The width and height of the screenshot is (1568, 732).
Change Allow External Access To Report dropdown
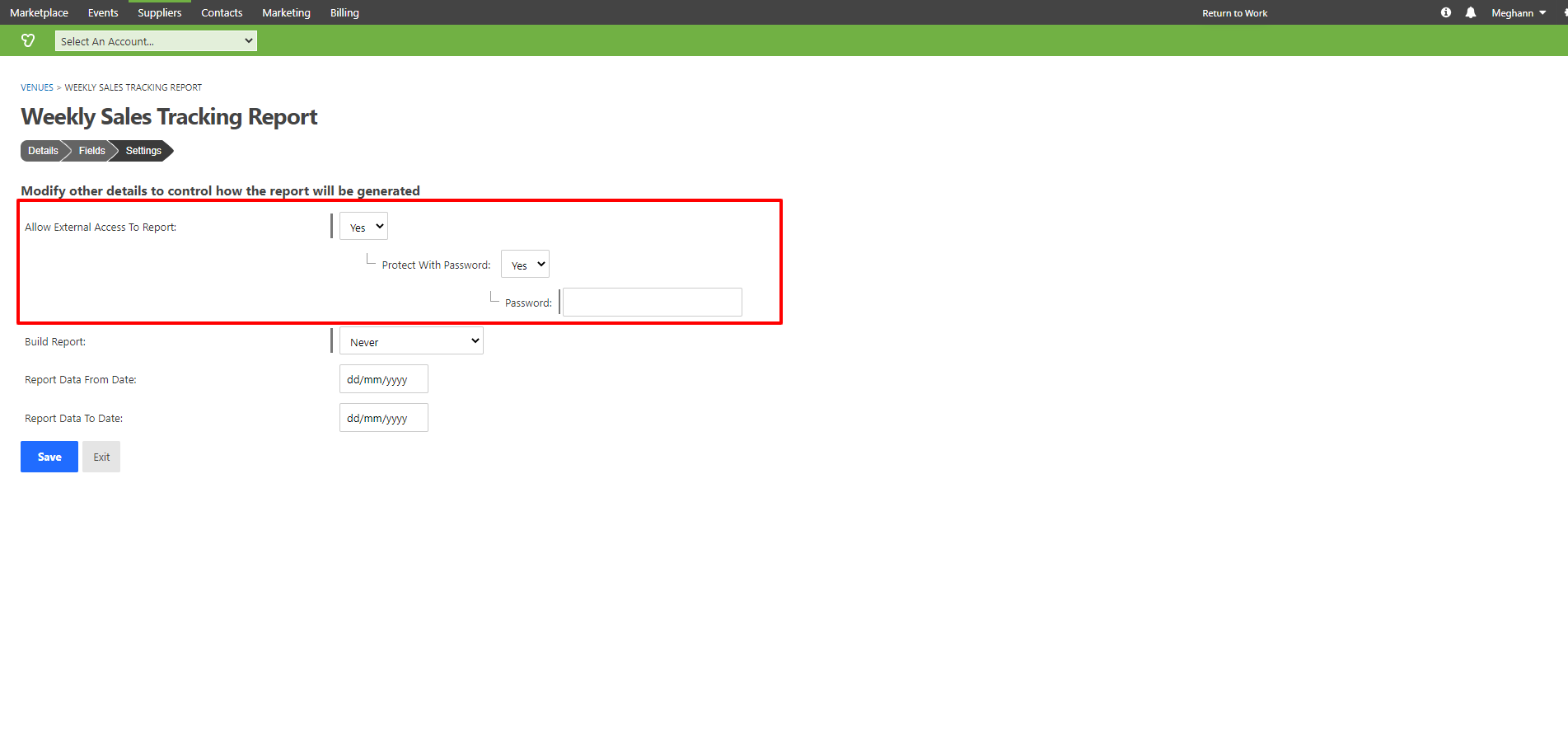(x=363, y=227)
